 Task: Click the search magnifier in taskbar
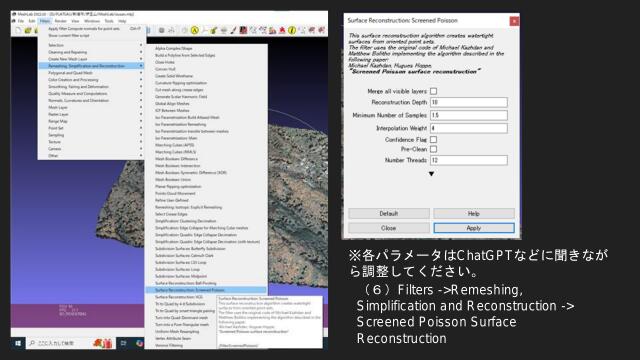click(33, 343)
